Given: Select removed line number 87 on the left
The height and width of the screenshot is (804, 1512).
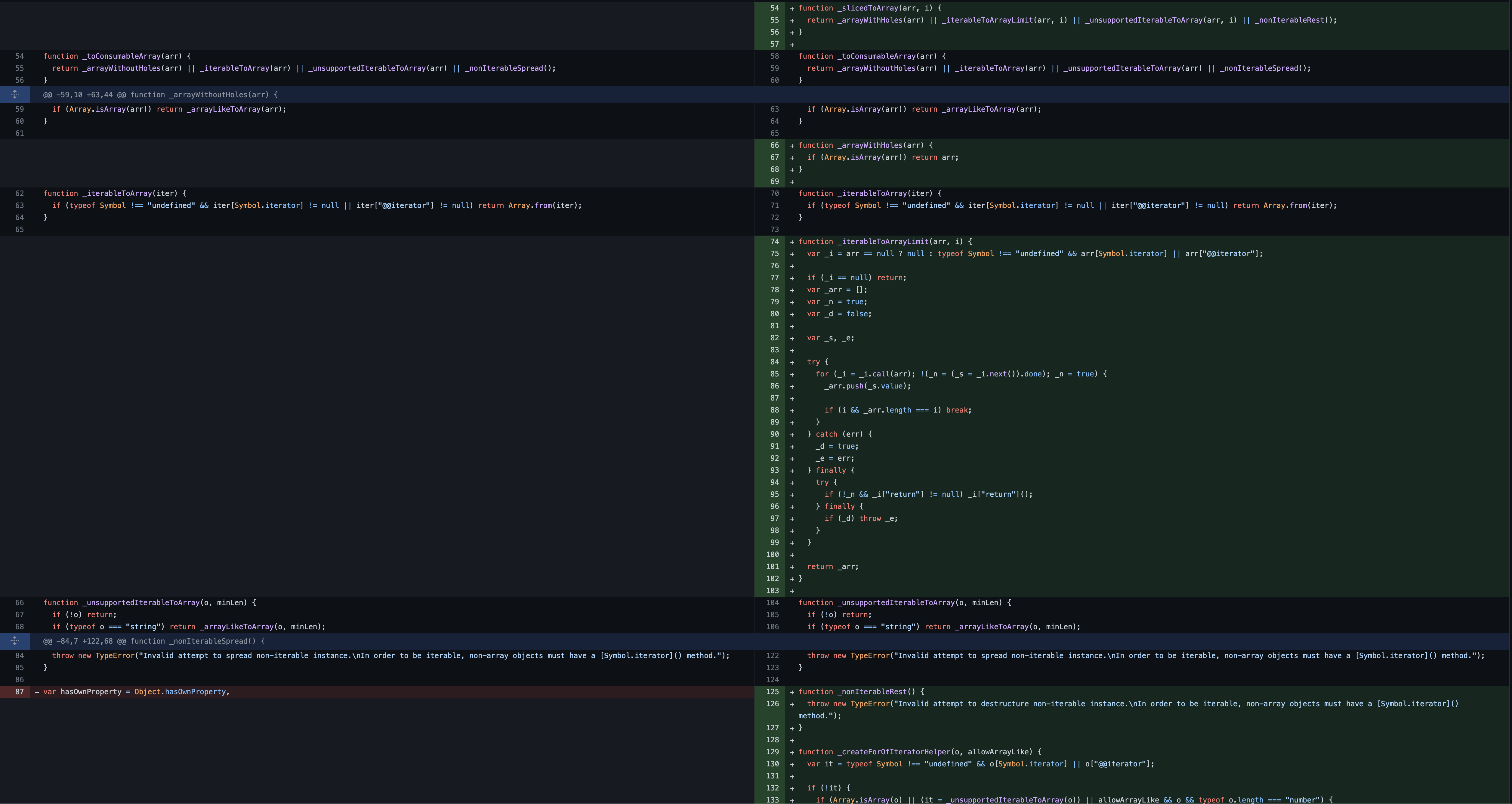Looking at the screenshot, I should click(19, 692).
